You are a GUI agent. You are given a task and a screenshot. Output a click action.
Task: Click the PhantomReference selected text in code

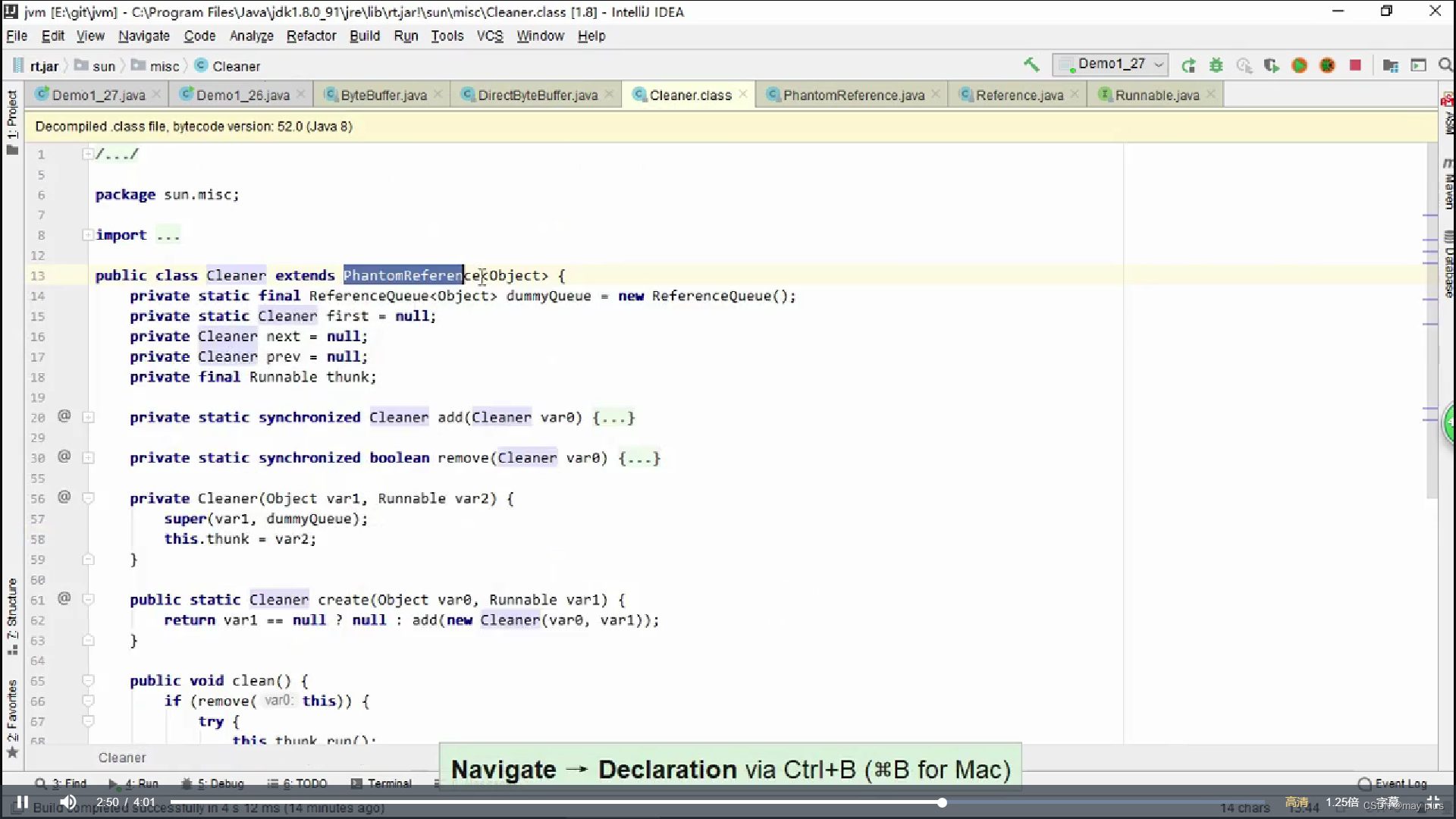403,275
